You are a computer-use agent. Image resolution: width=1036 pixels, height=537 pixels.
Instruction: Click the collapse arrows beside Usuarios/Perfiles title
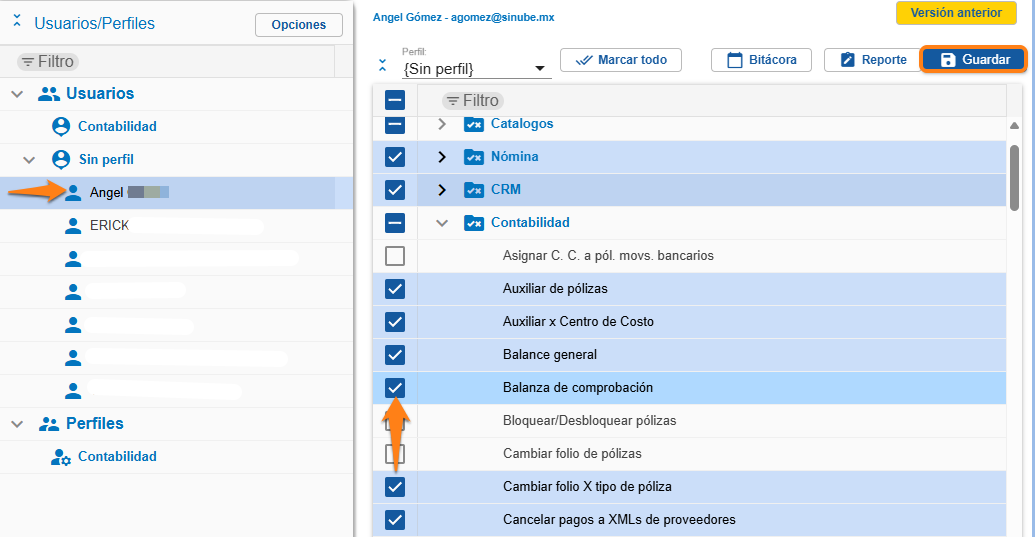[17, 22]
